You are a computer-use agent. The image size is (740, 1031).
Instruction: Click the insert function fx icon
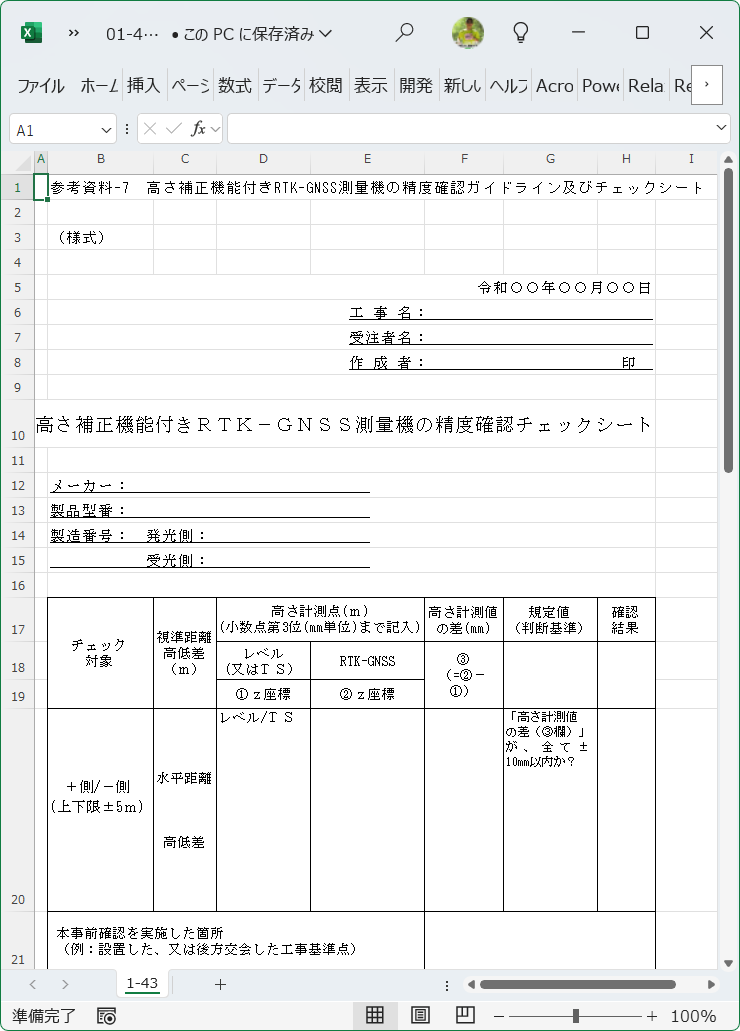[x=198, y=129]
